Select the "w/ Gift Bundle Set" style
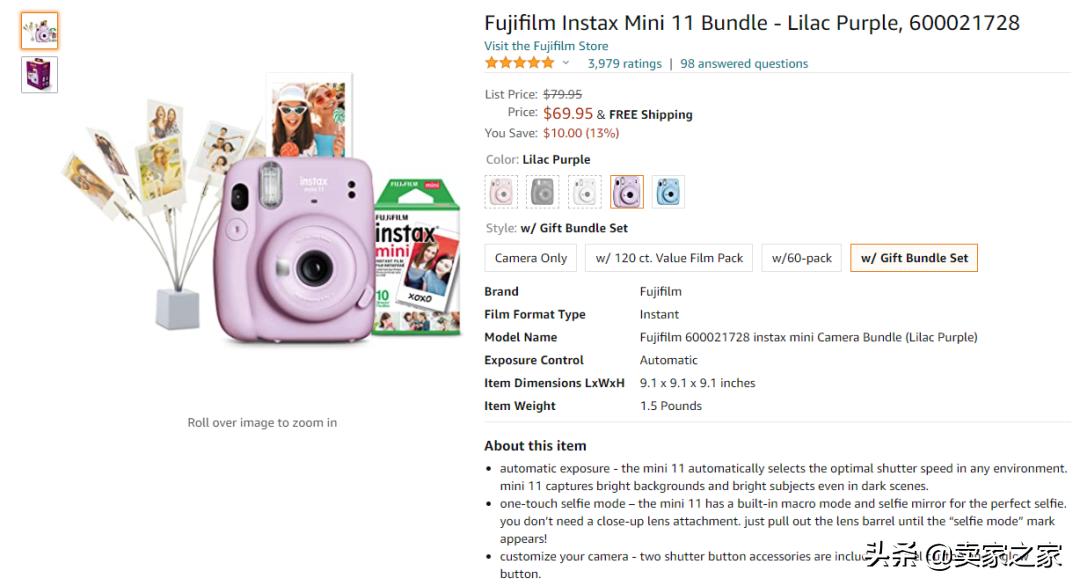The height and width of the screenshot is (586, 1080). (914, 258)
